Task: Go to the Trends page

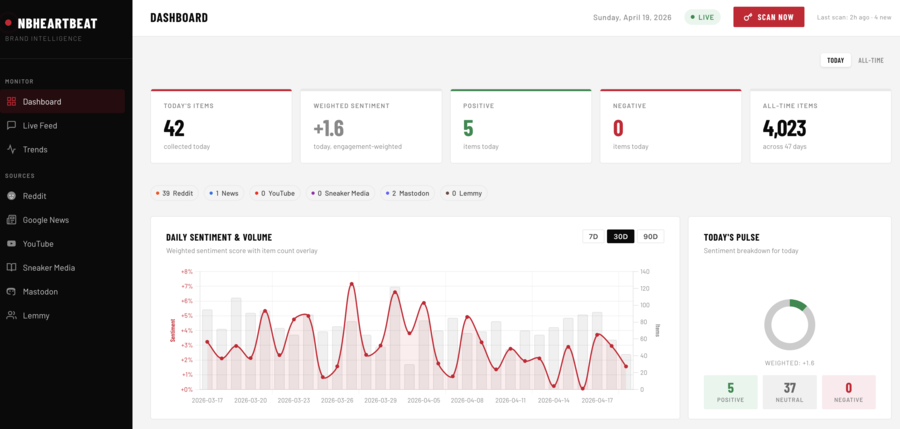Action: click(63, 149)
